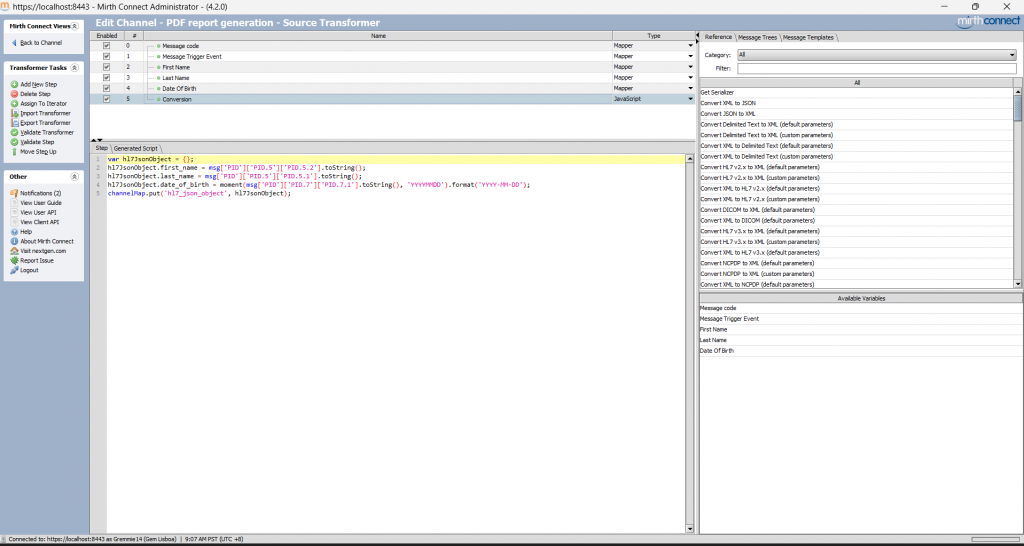This screenshot has height=546, width=1024.
Task: Toggle Enabled checkbox for Last Name step
Action: pos(106,78)
